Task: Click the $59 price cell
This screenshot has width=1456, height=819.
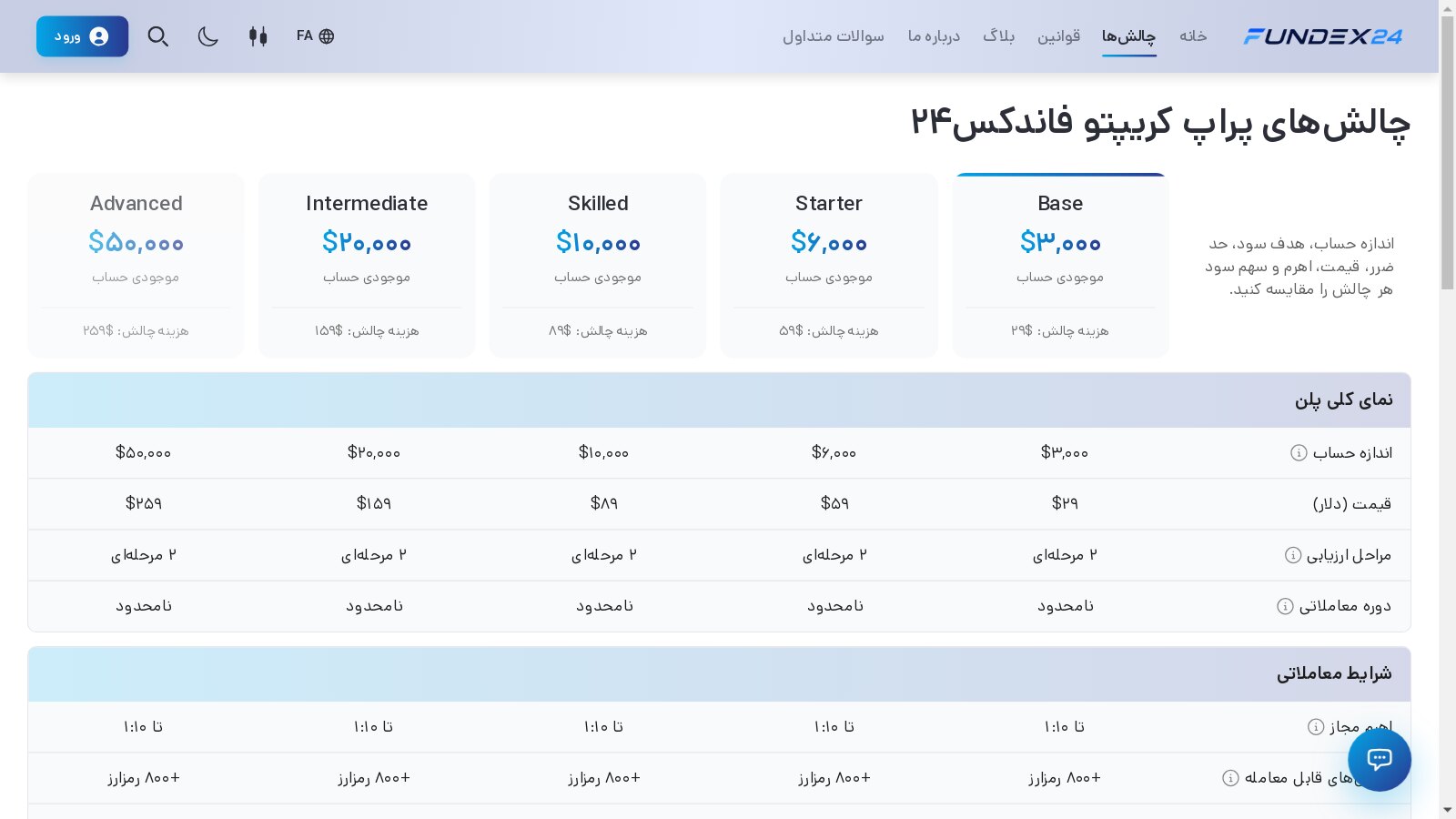Action: click(834, 503)
